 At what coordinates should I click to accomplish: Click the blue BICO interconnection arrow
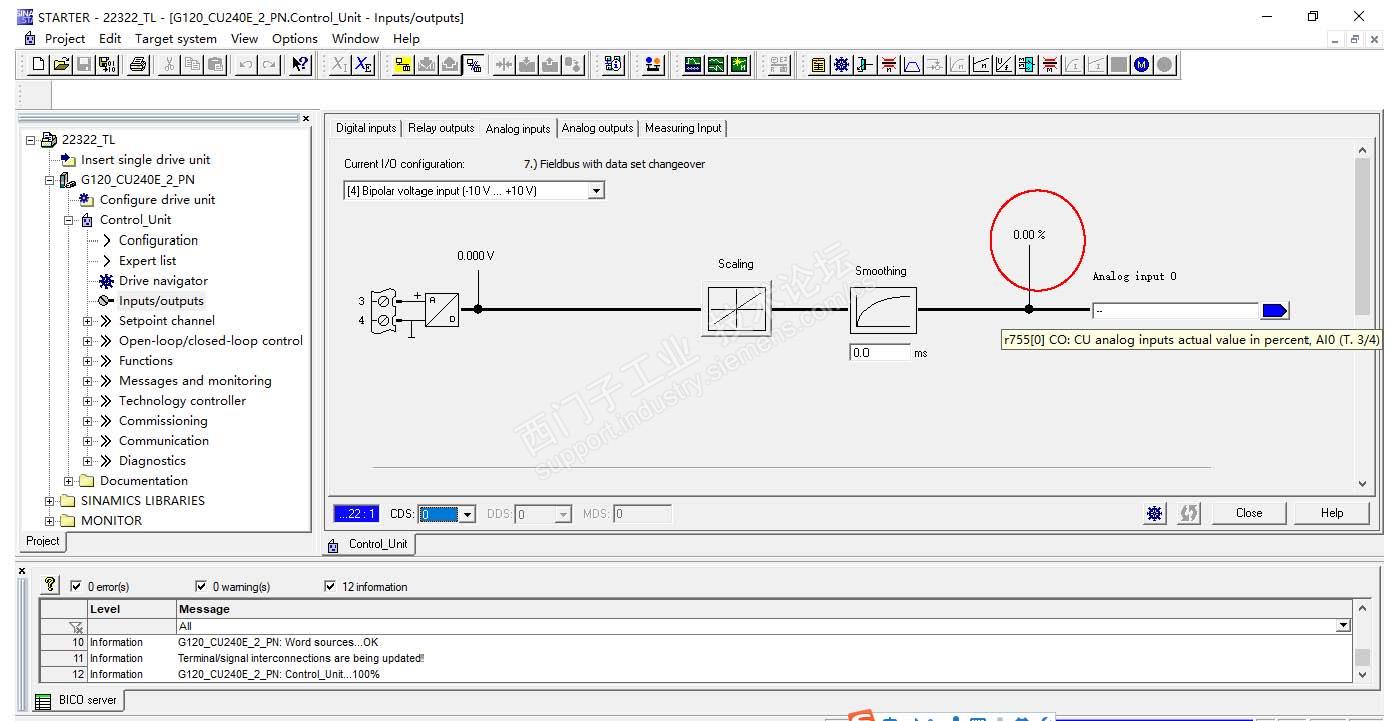(x=1275, y=311)
